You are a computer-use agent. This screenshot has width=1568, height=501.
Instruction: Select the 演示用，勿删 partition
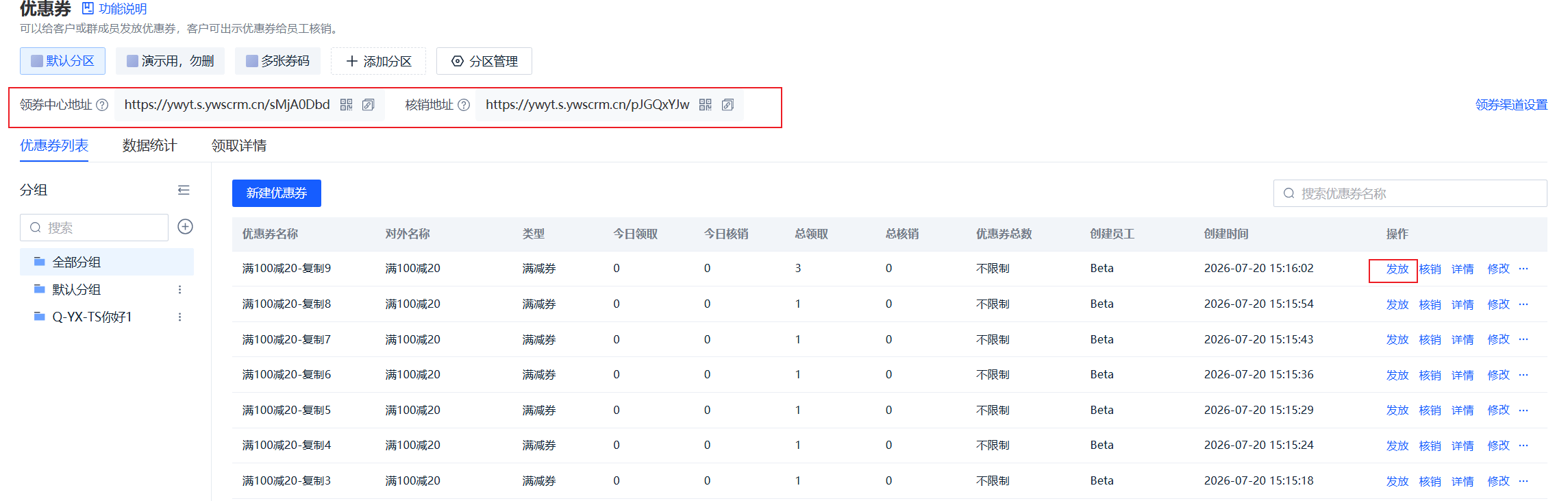pos(171,61)
